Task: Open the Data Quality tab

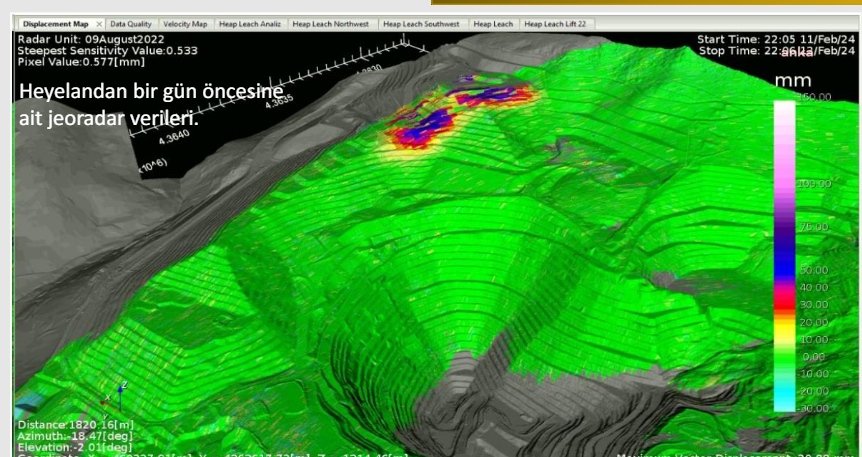Action: coord(131,23)
